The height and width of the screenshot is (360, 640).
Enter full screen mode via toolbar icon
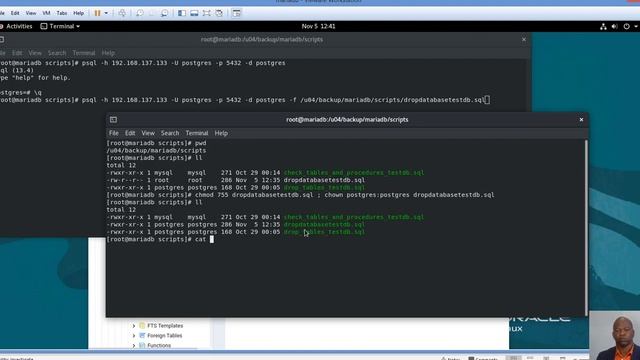point(207,13)
